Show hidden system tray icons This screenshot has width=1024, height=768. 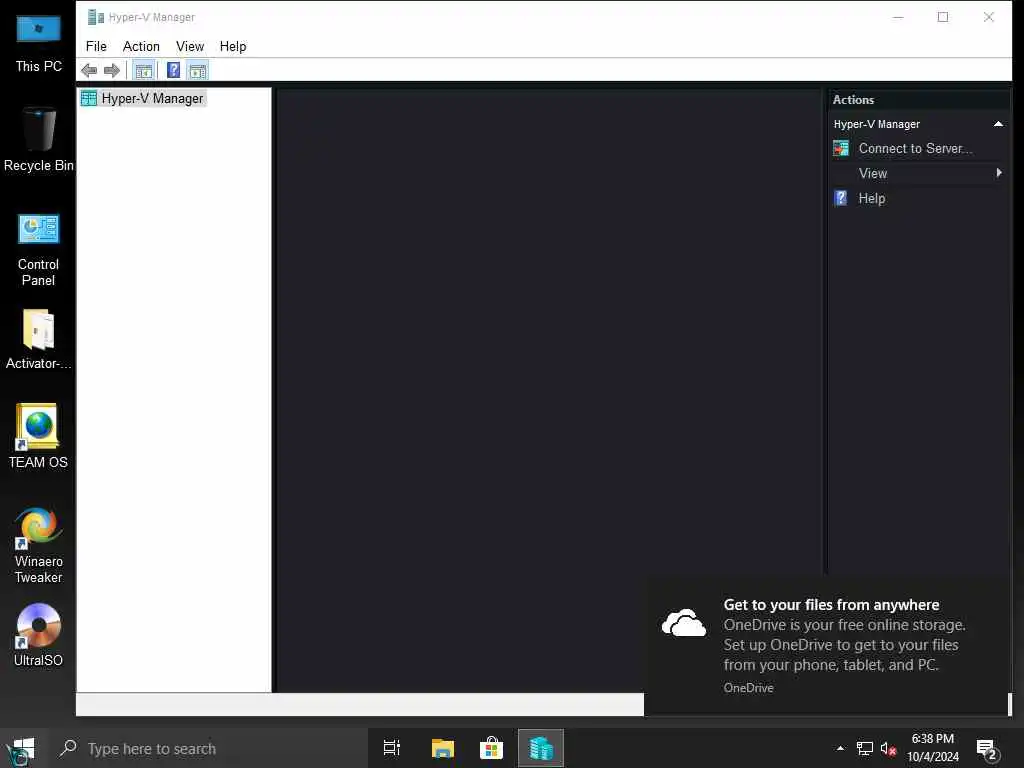click(840, 748)
